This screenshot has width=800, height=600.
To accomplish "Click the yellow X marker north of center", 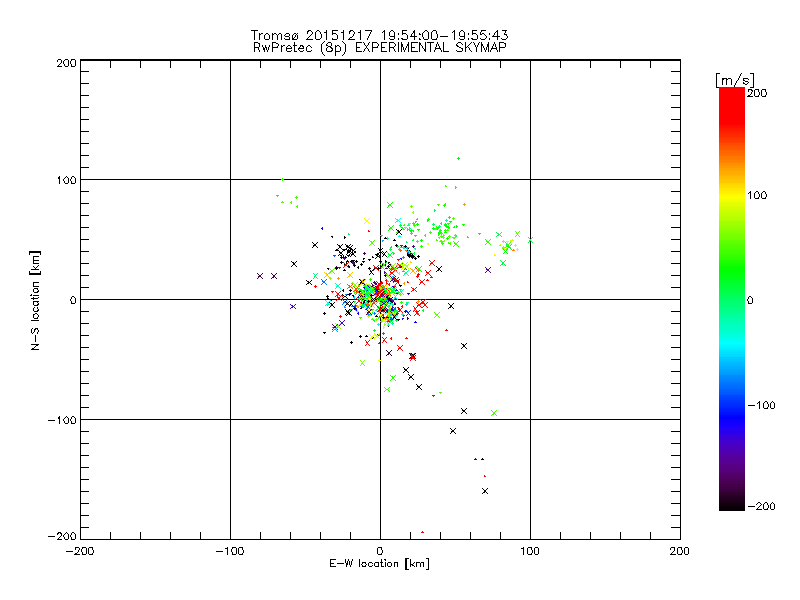I will click(x=367, y=221).
